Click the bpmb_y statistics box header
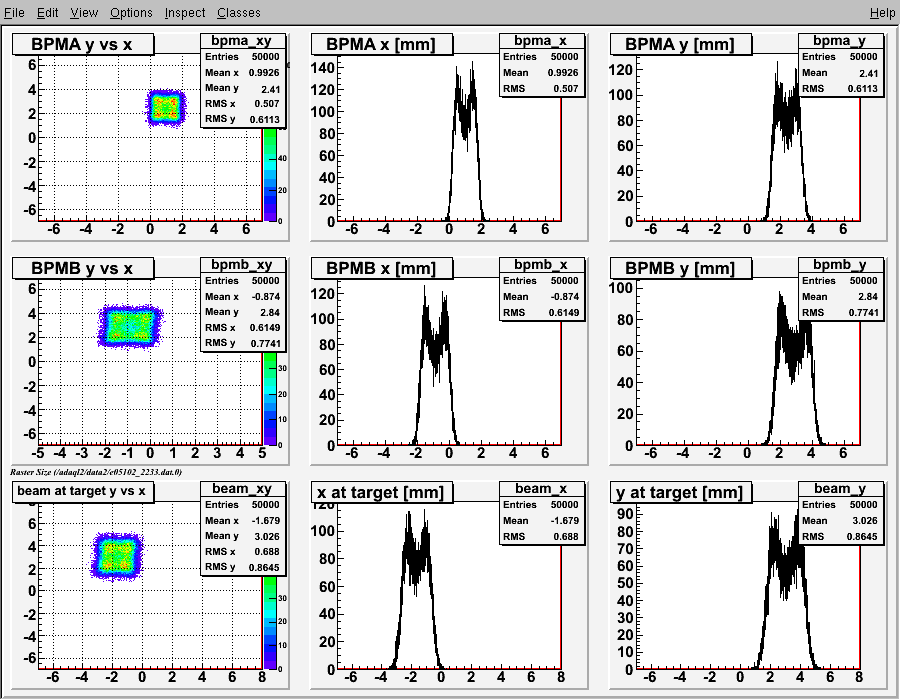Viewport: 900px width, 700px height. click(x=840, y=265)
